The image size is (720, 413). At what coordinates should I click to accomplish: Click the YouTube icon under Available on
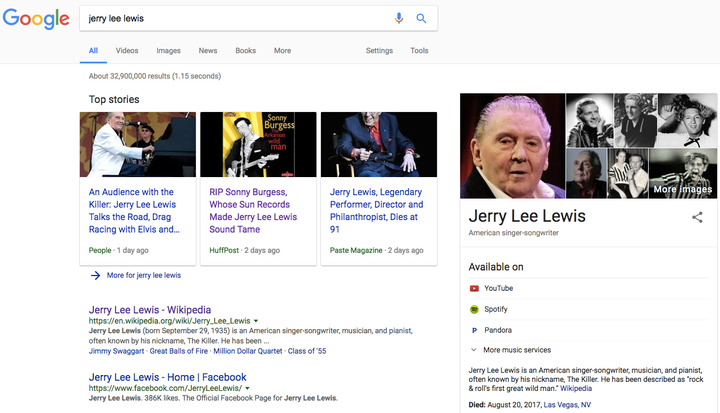coord(474,289)
